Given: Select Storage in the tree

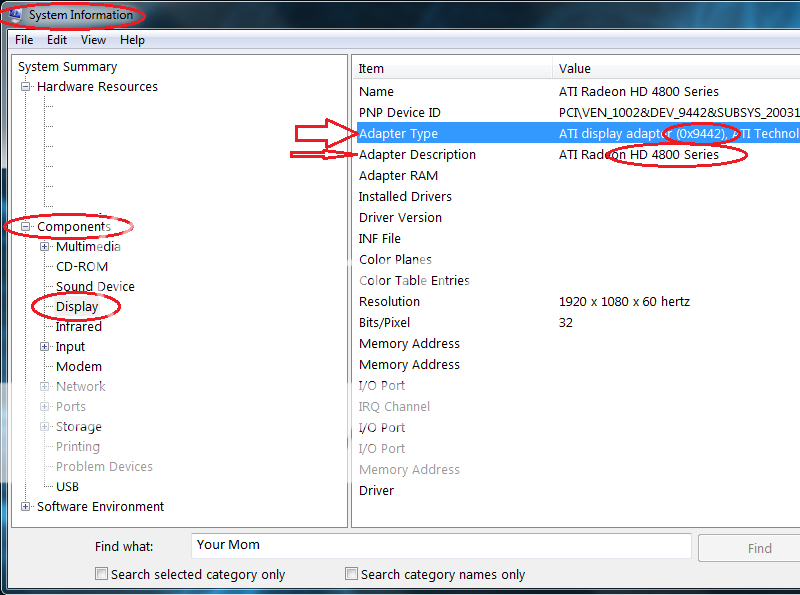Looking at the screenshot, I should tap(79, 427).
